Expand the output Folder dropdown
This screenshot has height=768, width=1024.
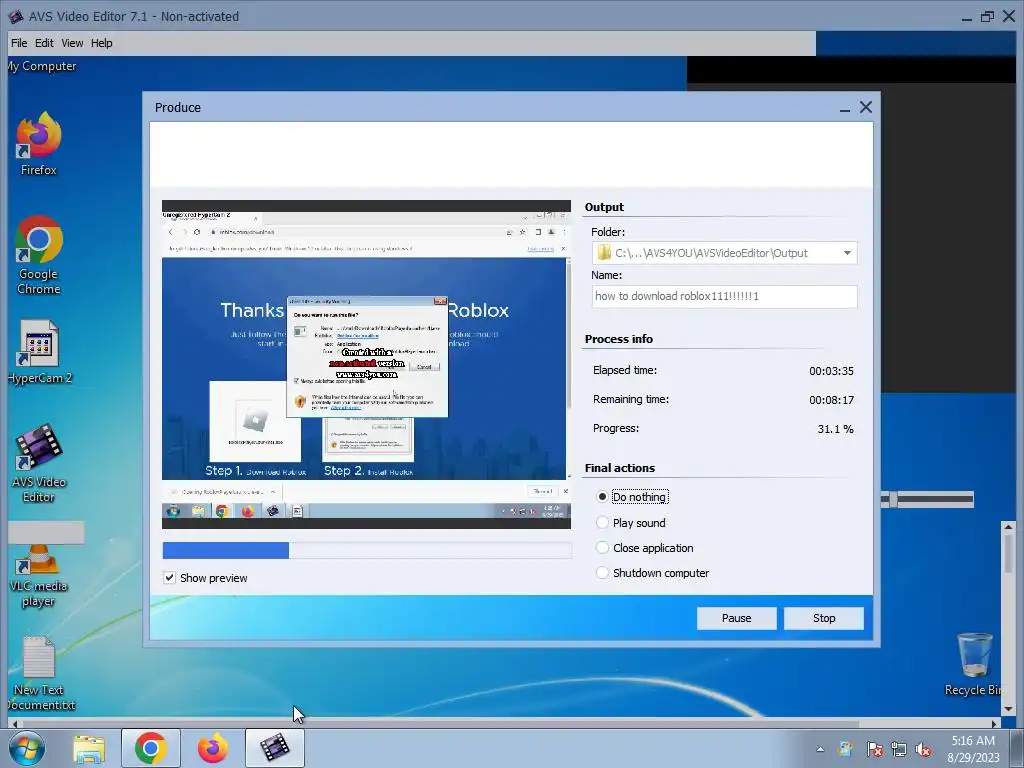847,253
